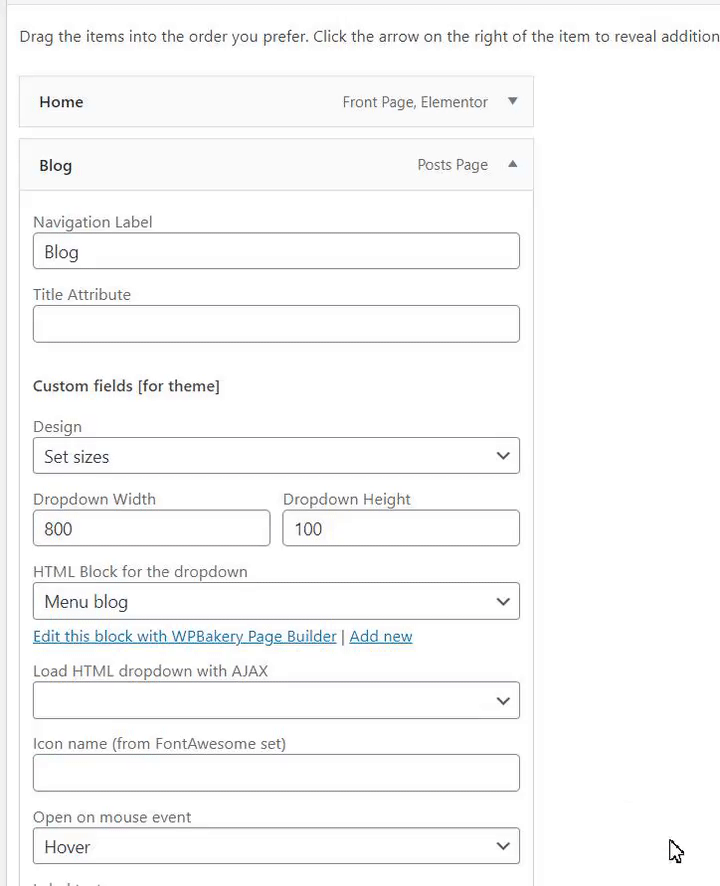
Task: Click the Icon name FontAwesome input field
Action: pos(276,773)
